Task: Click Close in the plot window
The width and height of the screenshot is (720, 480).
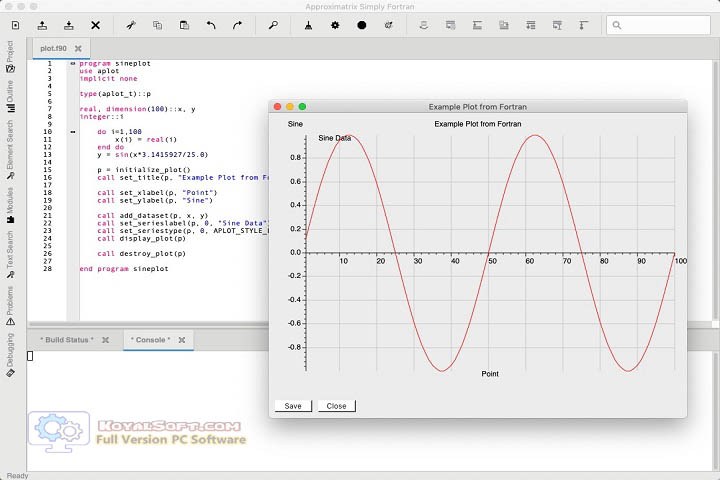Action: click(x=337, y=406)
